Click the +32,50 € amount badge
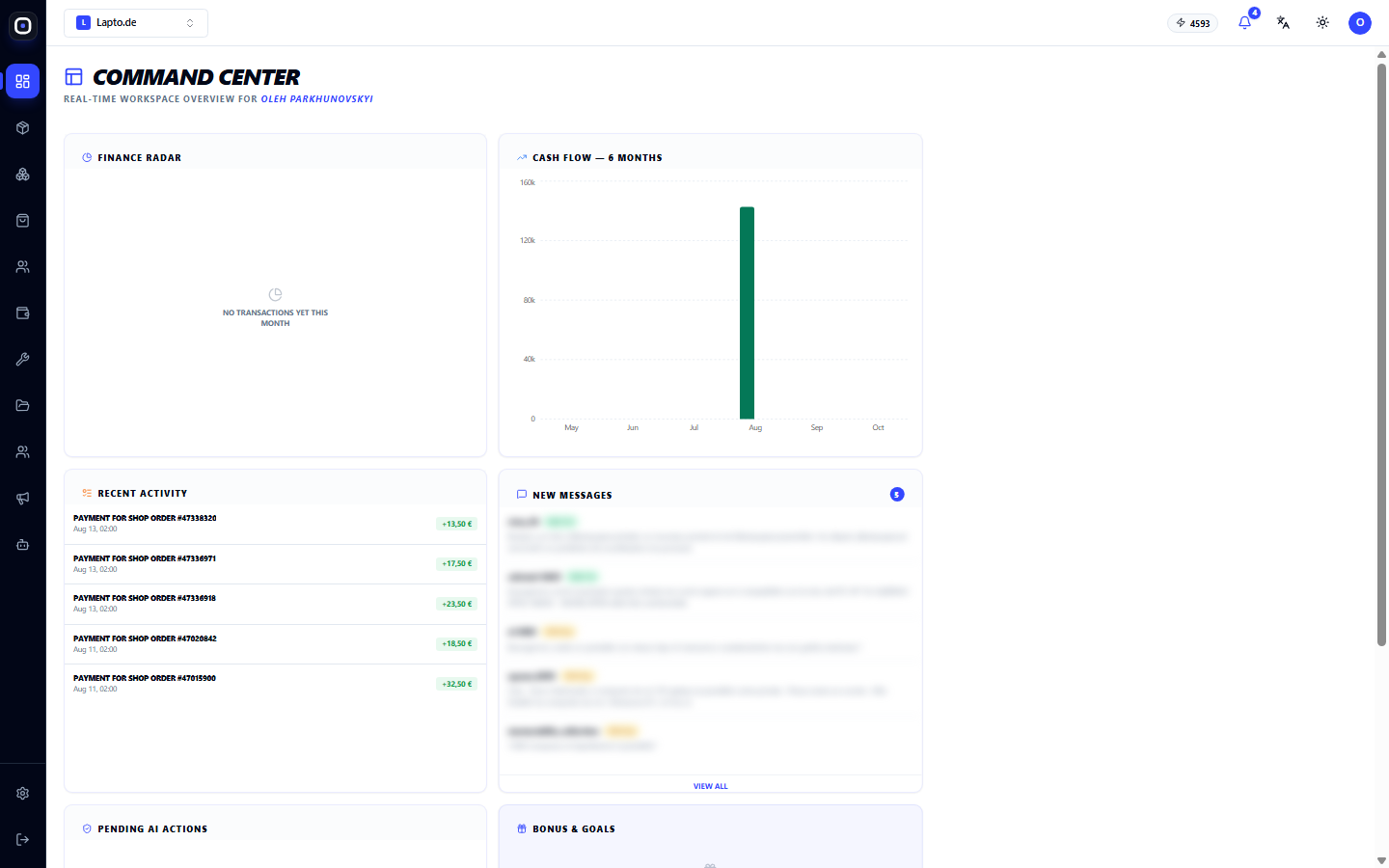 click(x=457, y=684)
